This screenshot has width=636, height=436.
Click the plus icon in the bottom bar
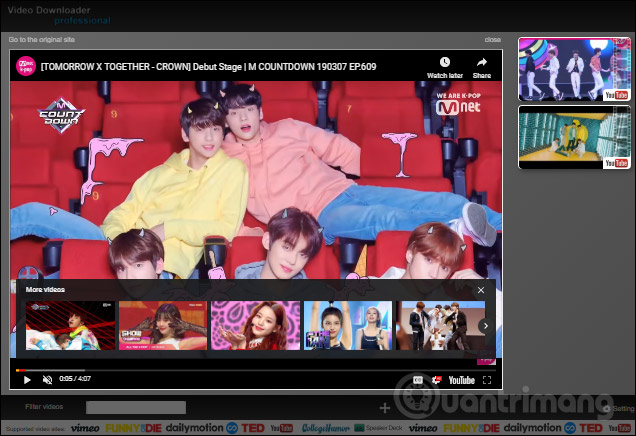point(385,408)
